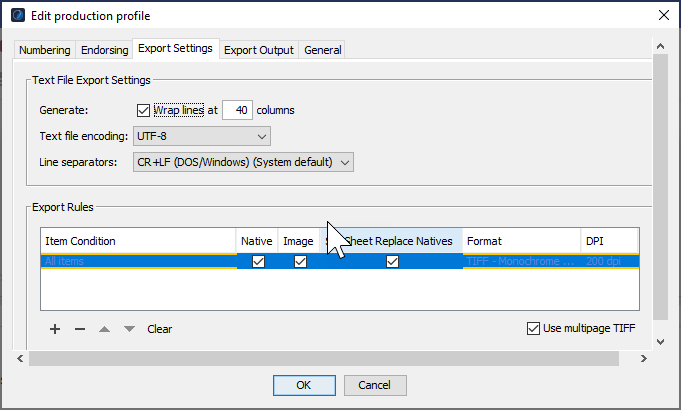Move rule up with up arrow
681x410 pixels.
[105, 329]
